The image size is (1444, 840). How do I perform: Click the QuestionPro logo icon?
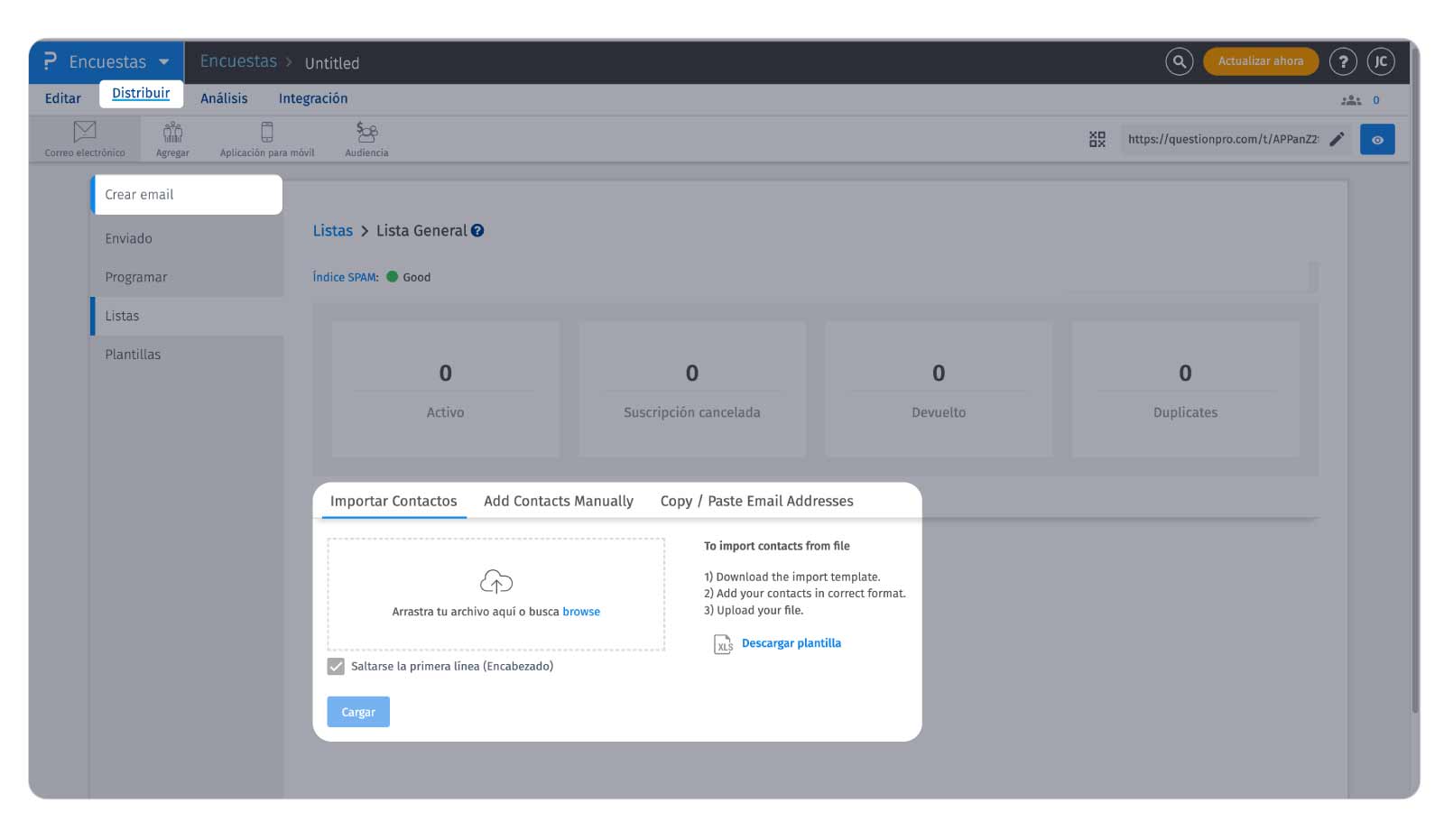50,61
